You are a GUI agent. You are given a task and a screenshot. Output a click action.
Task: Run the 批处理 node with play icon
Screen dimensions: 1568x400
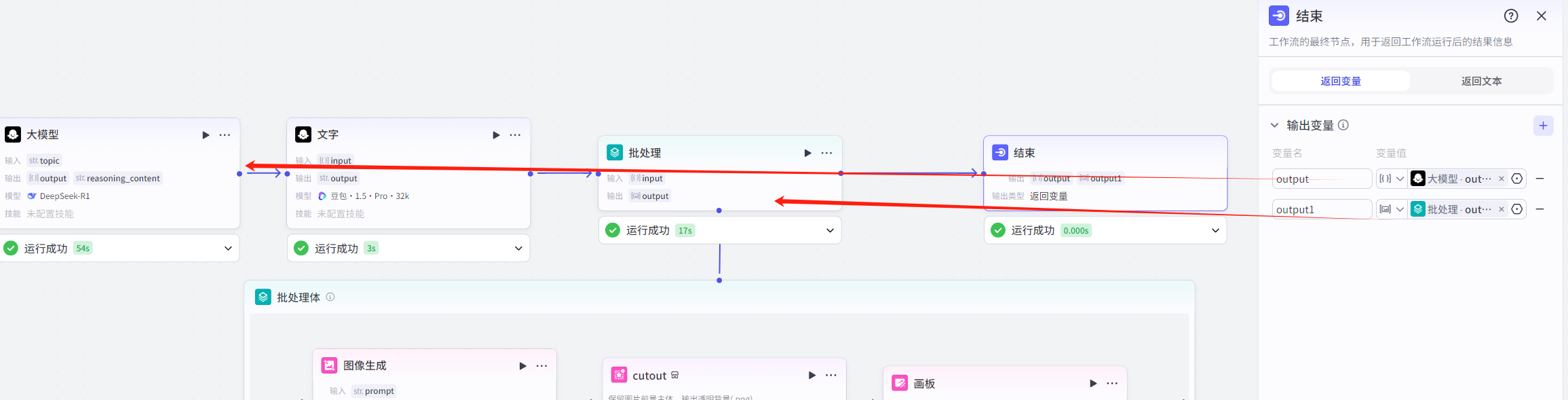coord(807,153)
